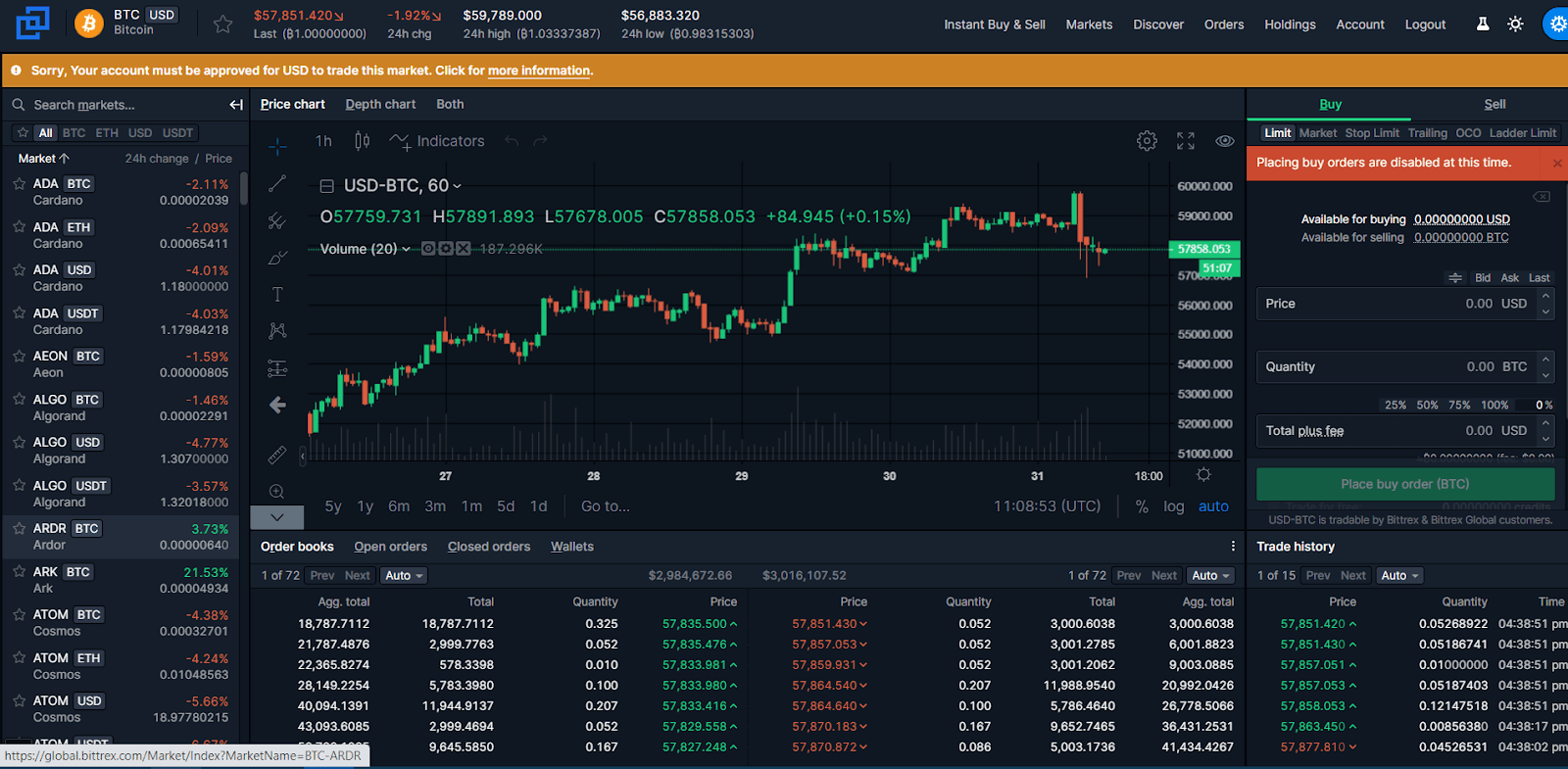This screenshot has height=769, width=1568.
Task: Filter markets by favorites star
Action: click(23, 133)
